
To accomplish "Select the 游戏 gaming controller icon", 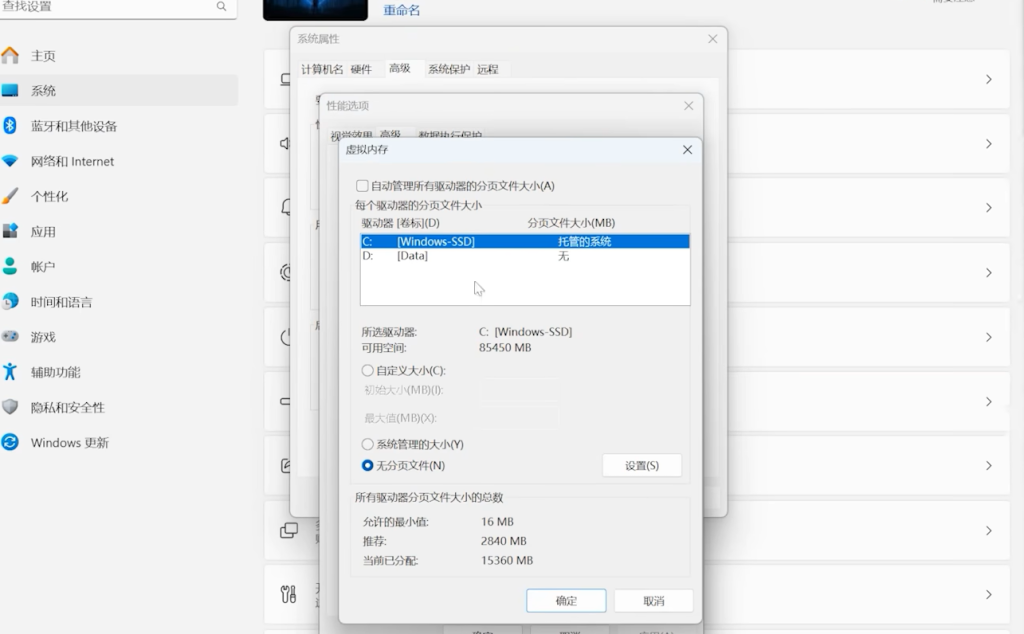I will pyautogui.click(x=11, y=337).
